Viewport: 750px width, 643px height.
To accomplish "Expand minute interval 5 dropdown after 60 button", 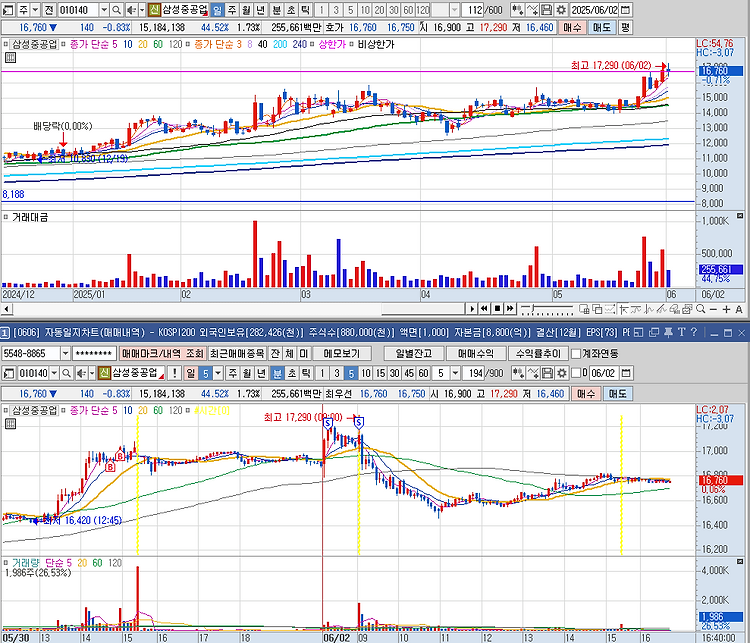I will [455, 373].
